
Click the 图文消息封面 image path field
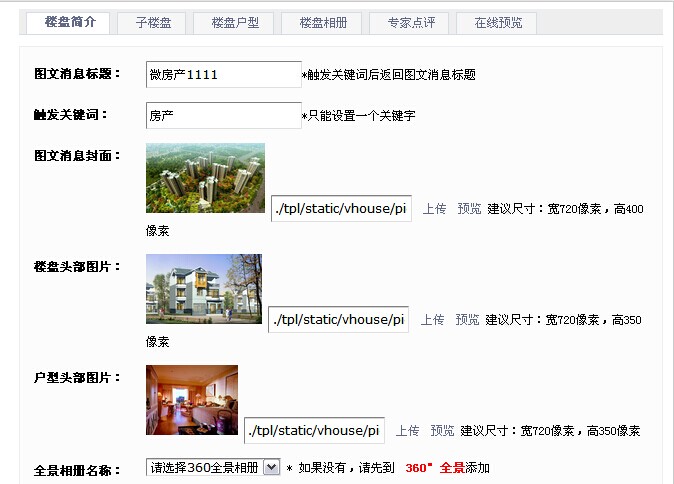[x=341, y=208]
